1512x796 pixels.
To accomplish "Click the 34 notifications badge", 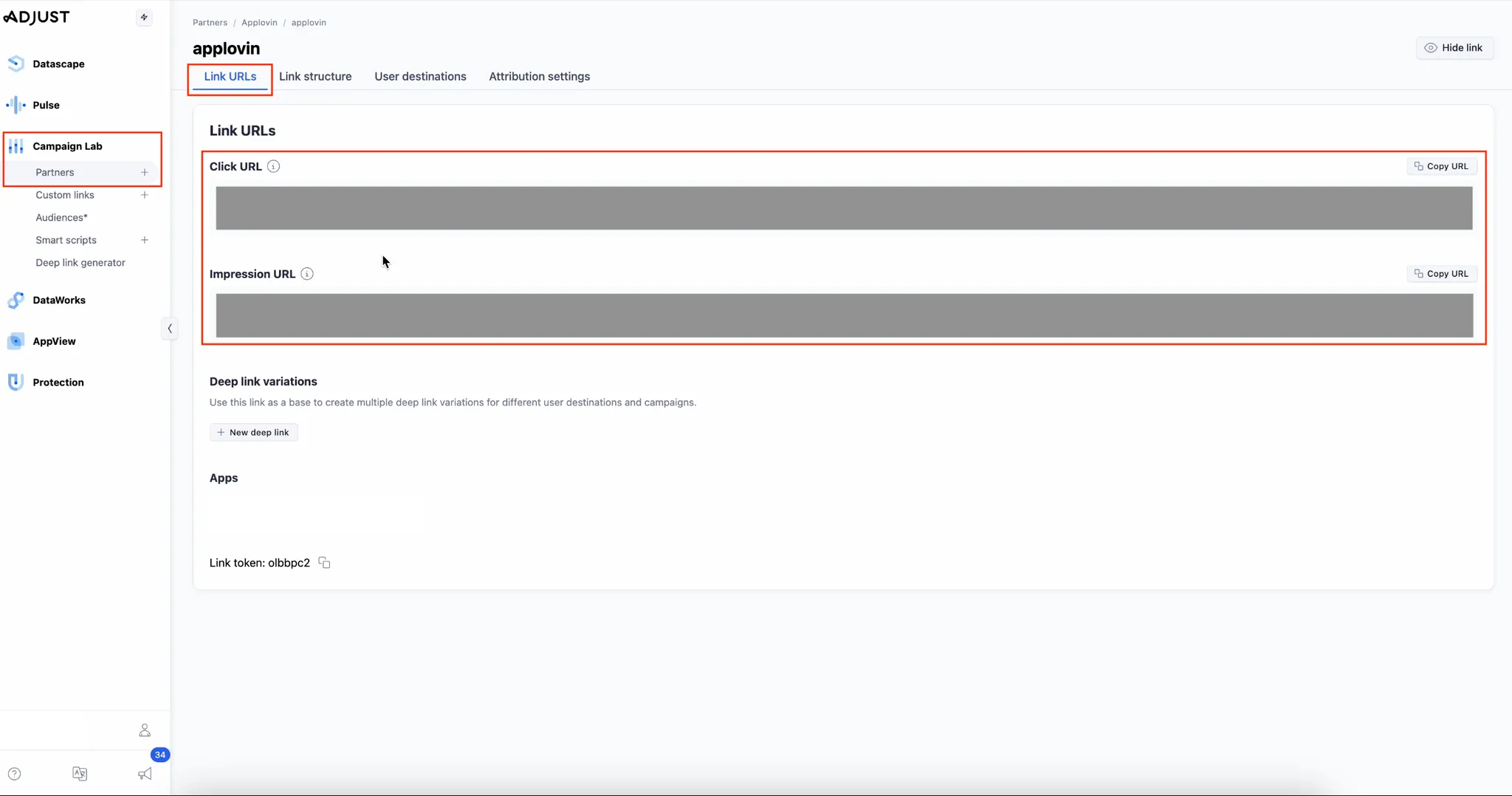I will pos(160,755).
